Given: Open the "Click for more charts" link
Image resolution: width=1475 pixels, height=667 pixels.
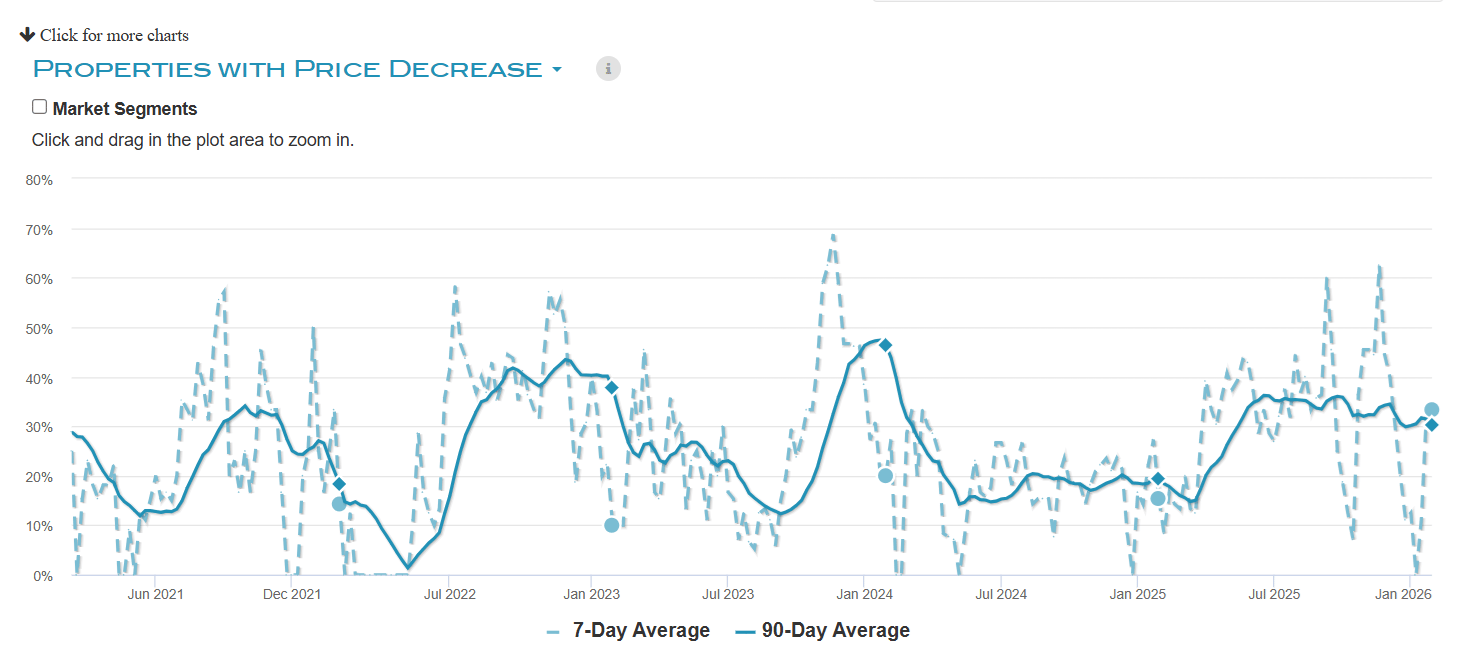Looking at the screenshot, I should pyautogui.click(x=114, y=36).
